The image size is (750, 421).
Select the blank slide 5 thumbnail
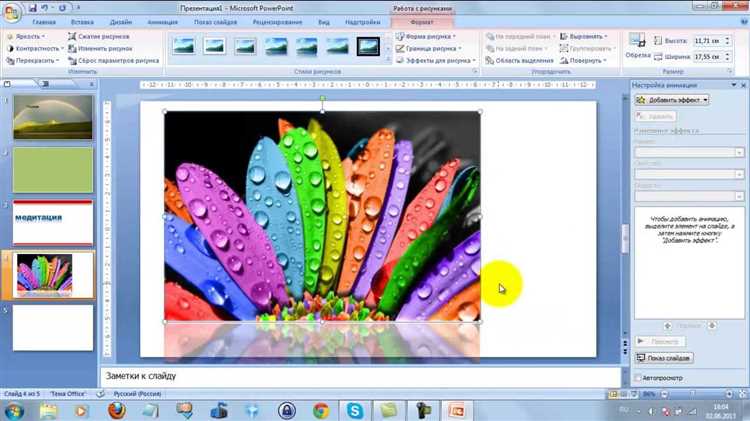point(53,328)
